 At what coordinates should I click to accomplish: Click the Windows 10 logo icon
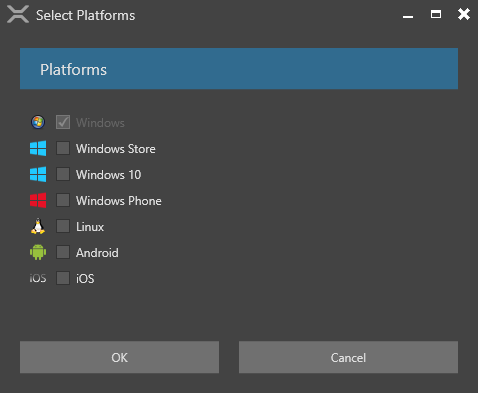tap(38, 174)
